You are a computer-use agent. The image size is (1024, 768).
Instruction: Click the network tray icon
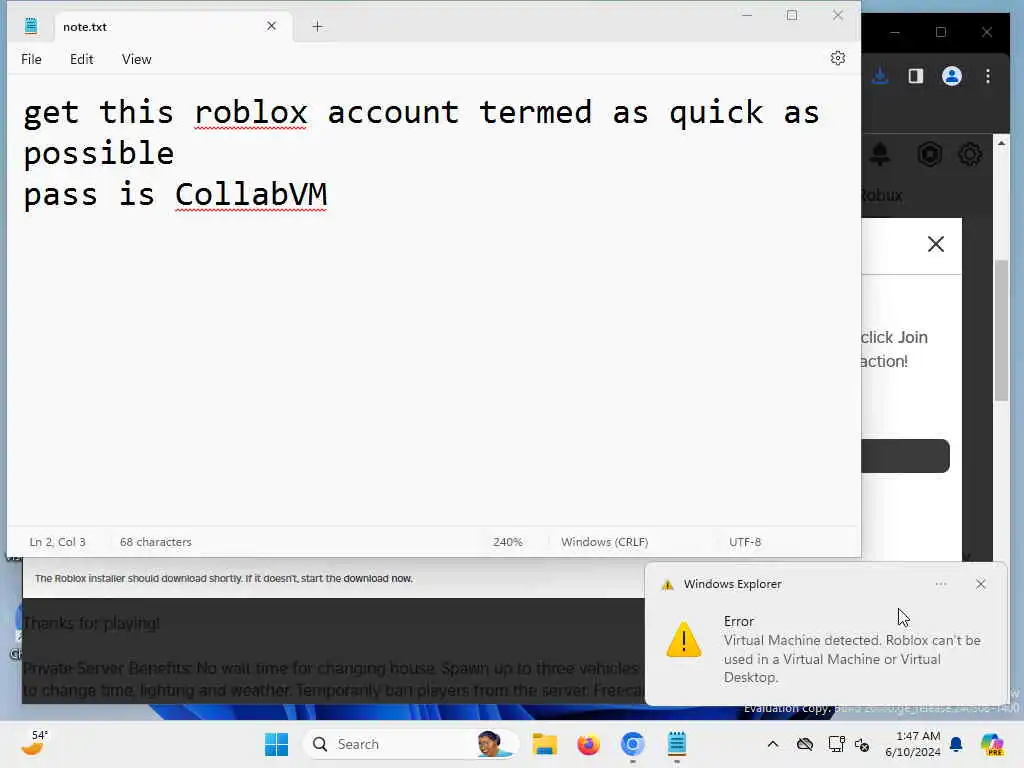(836, 744)
